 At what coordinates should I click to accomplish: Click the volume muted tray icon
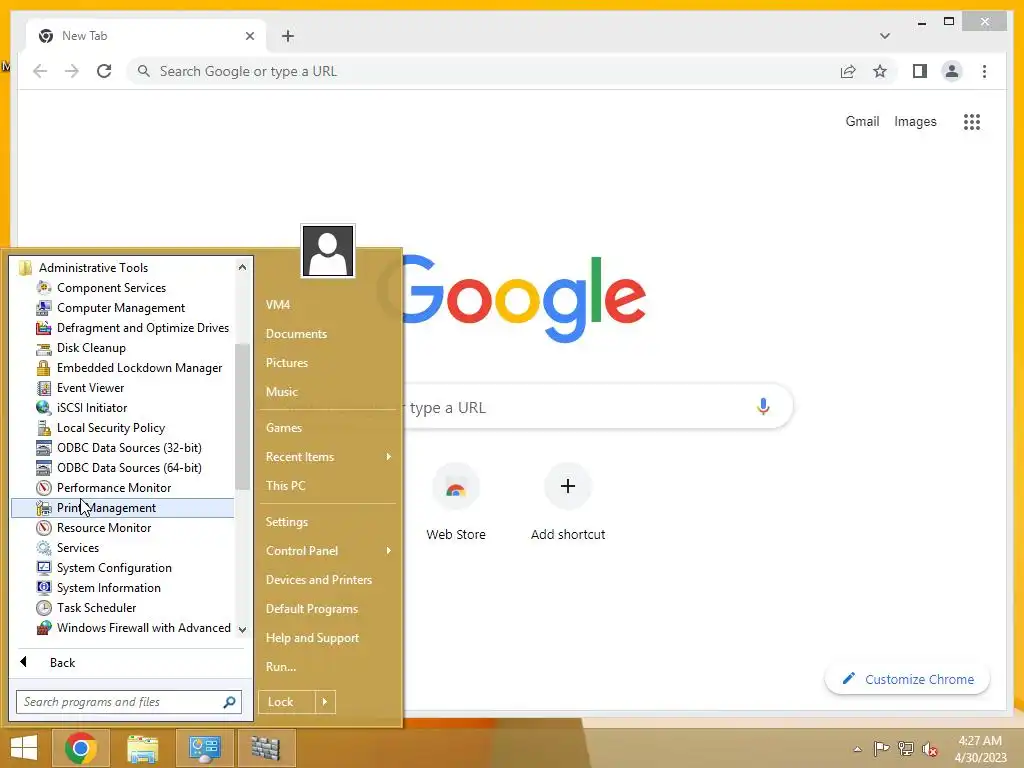[930, 749]
